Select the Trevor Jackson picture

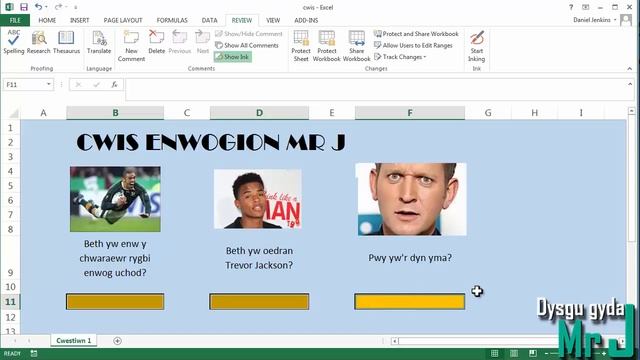point(258,199)
